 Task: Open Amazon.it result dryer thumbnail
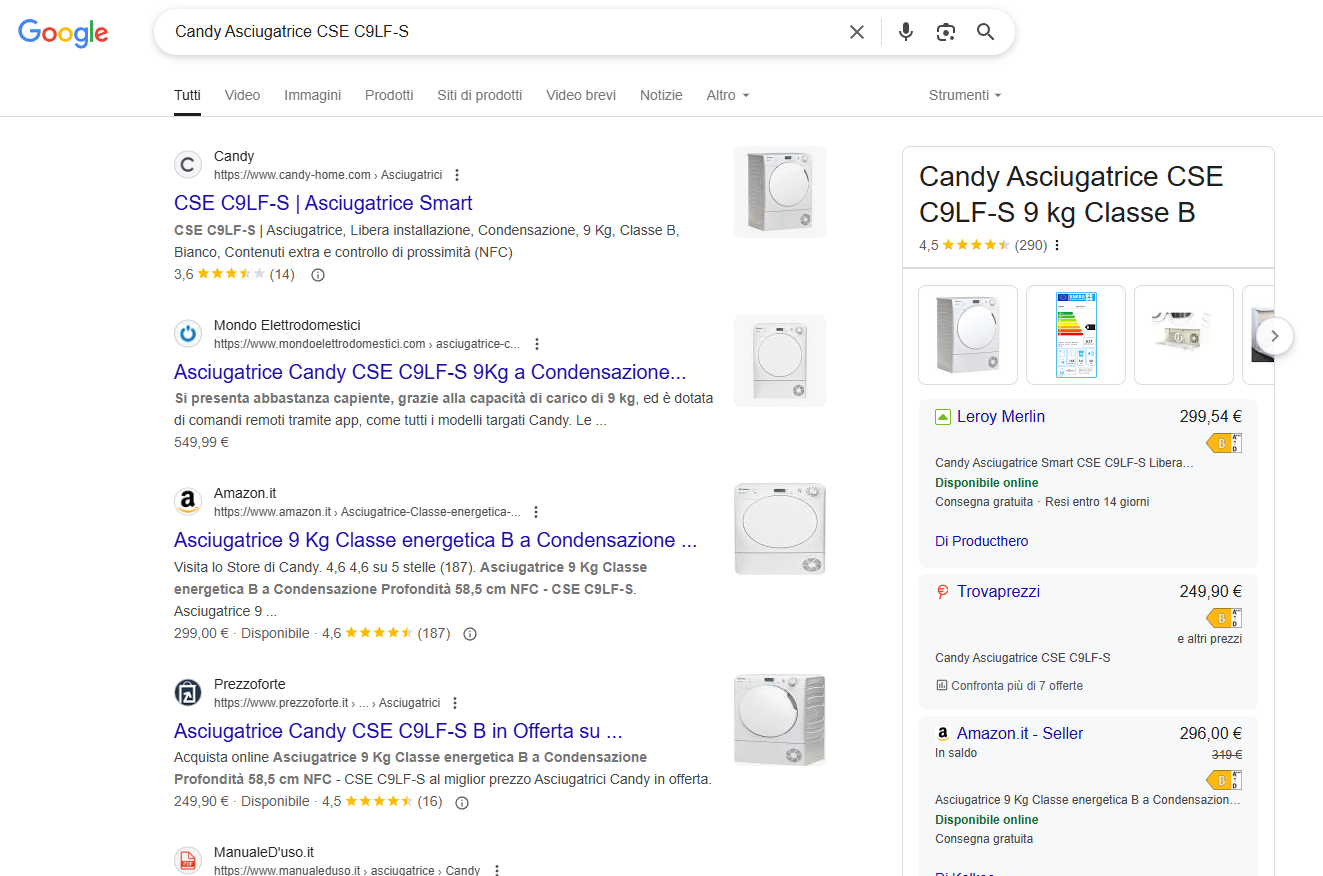point(780,529)
